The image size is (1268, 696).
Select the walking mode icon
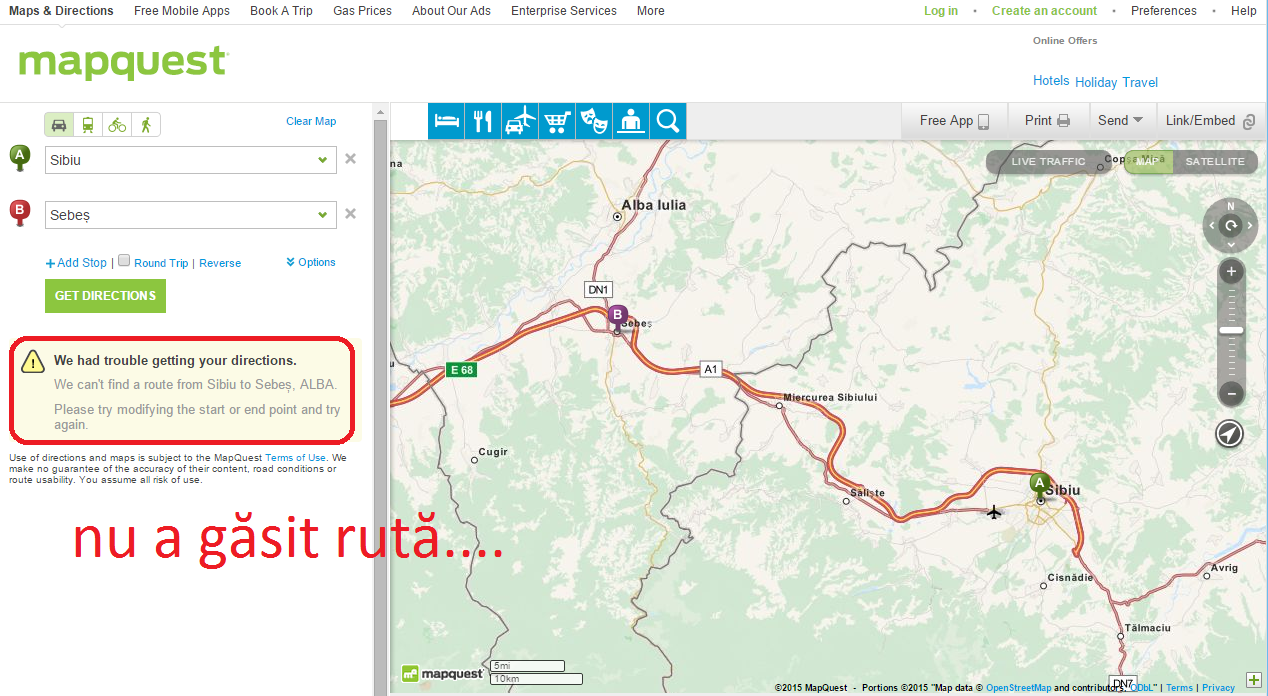pyautogui.click(x=146, y=125)
